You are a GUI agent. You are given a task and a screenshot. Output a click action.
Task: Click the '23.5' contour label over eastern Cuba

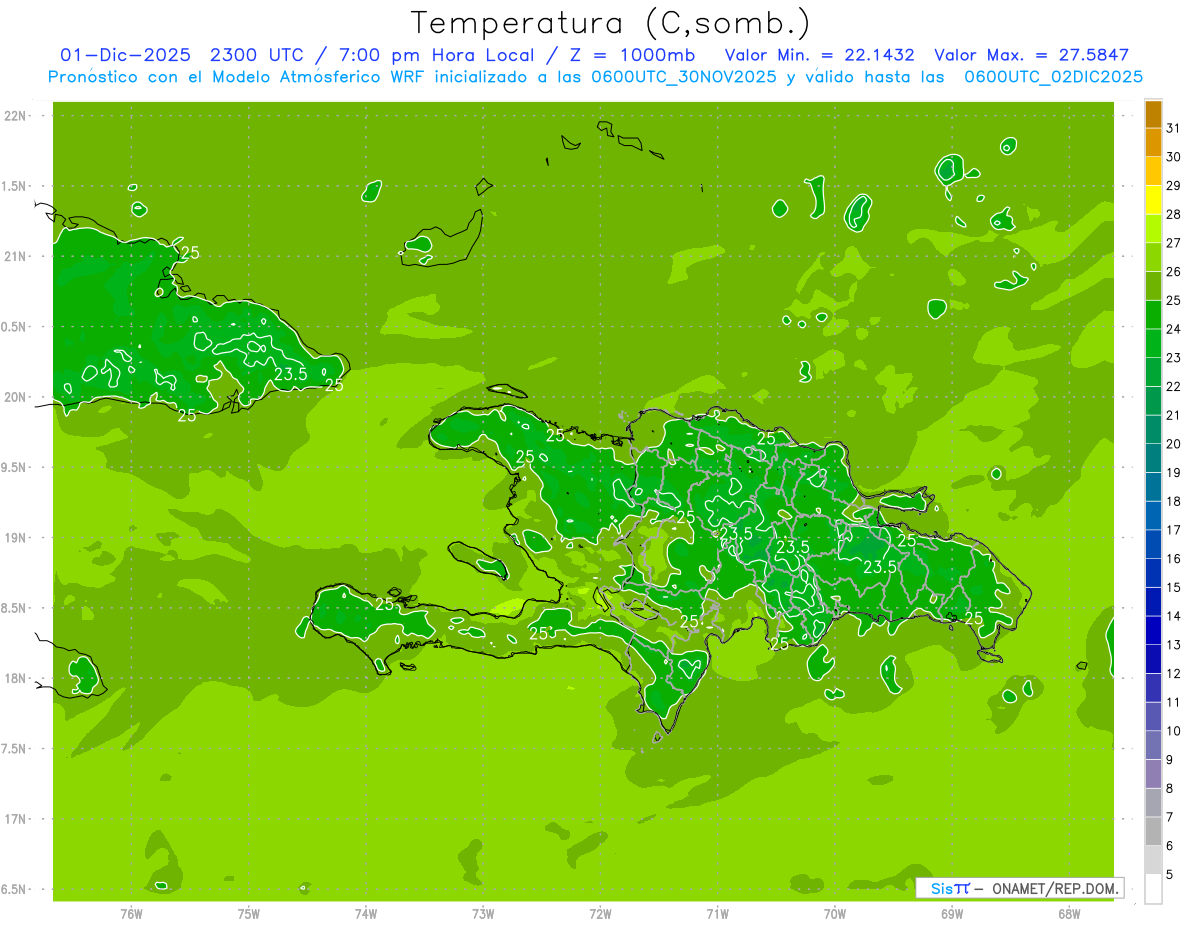point(290,374)
